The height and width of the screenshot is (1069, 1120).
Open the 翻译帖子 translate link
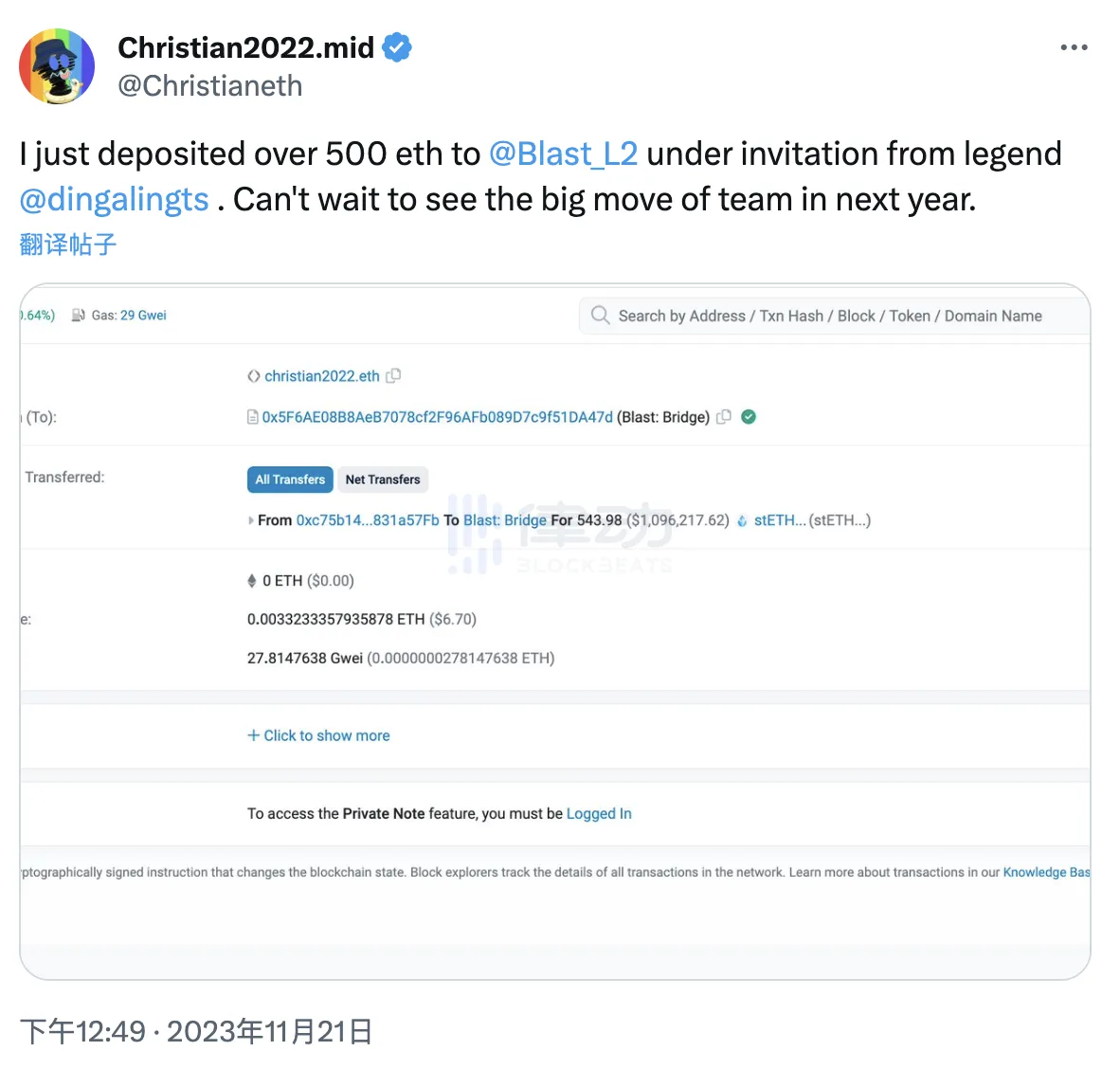point(66,245)
